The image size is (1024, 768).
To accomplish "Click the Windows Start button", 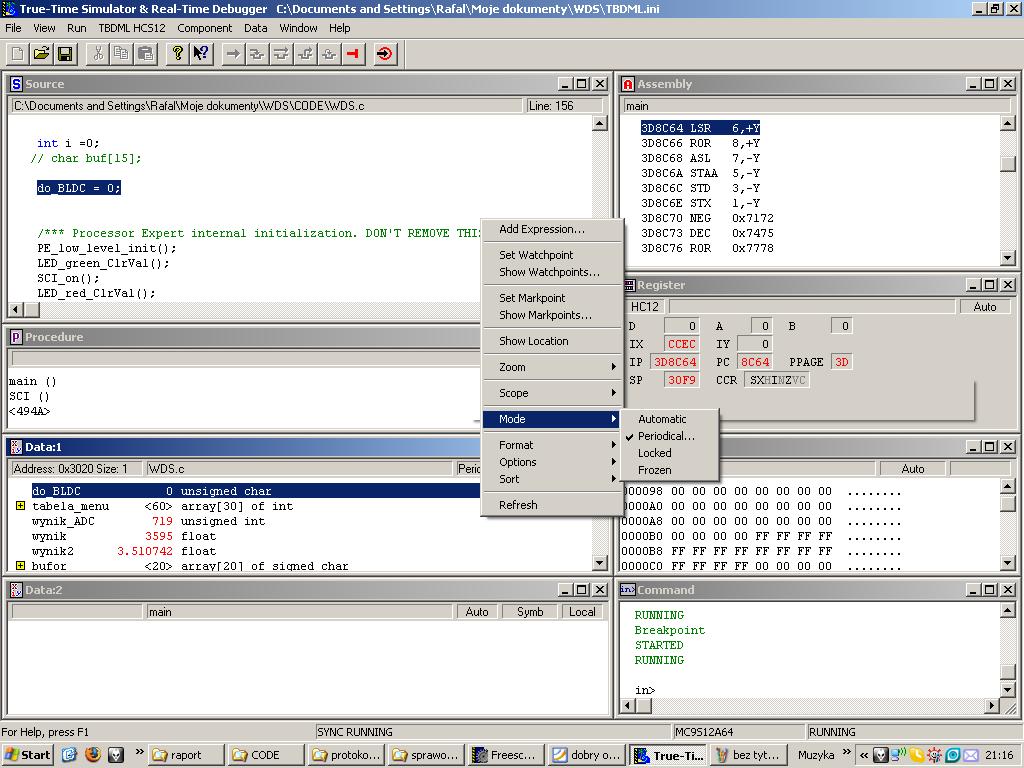I will point(27,754).
